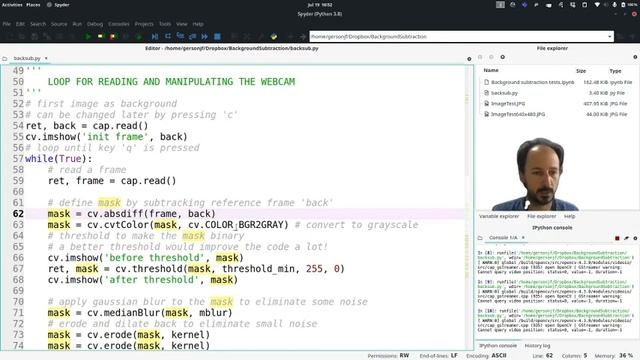Open the Projects menu
640x360 pixels.
click(x=144, y=24)
